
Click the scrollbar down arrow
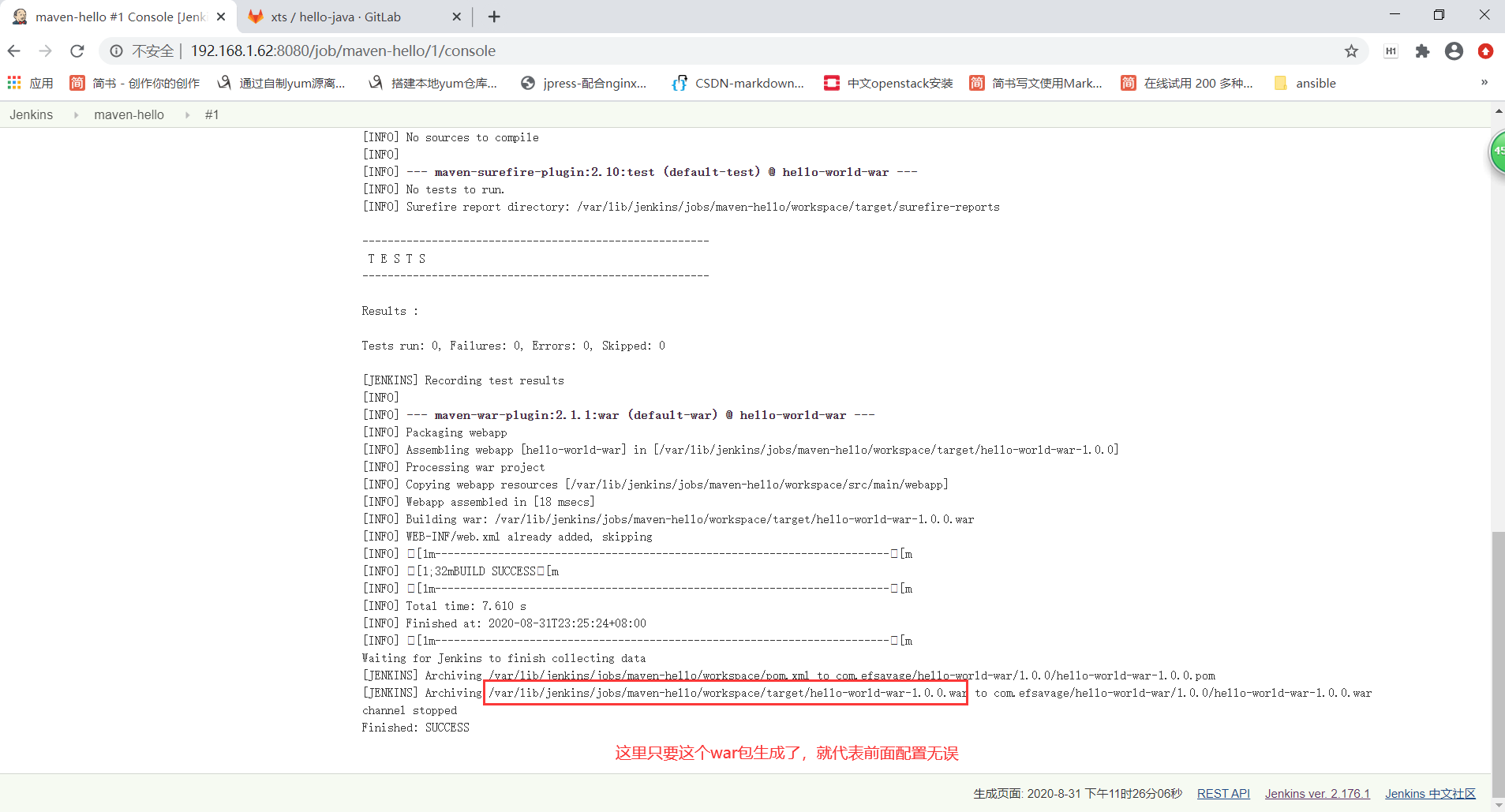click(x=1498, y=804)
